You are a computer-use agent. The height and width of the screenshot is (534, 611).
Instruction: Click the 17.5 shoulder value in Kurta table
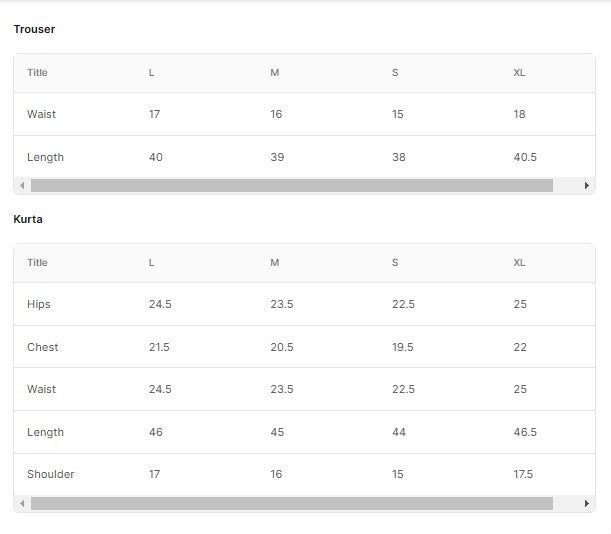[x=523, y=474]
